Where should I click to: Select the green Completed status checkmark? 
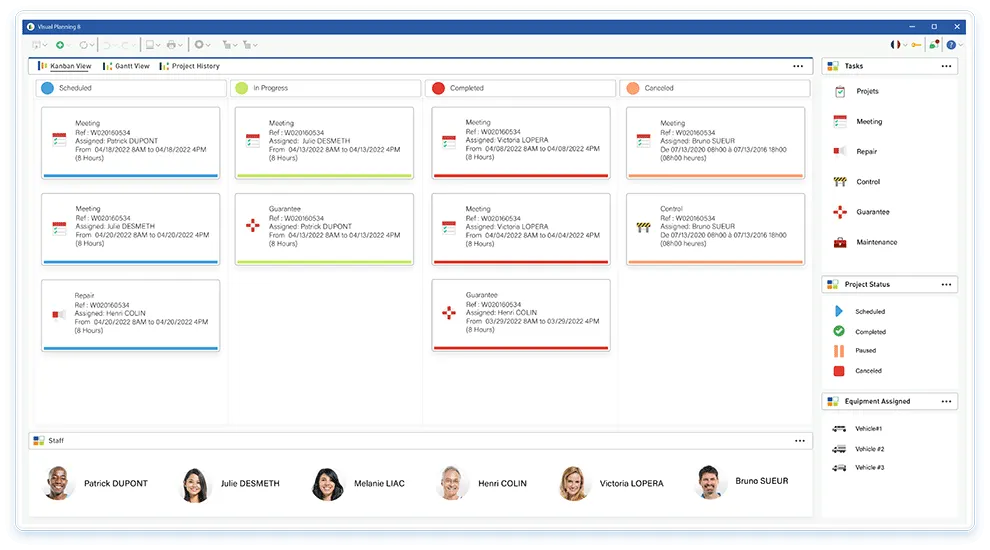[839, 331]
